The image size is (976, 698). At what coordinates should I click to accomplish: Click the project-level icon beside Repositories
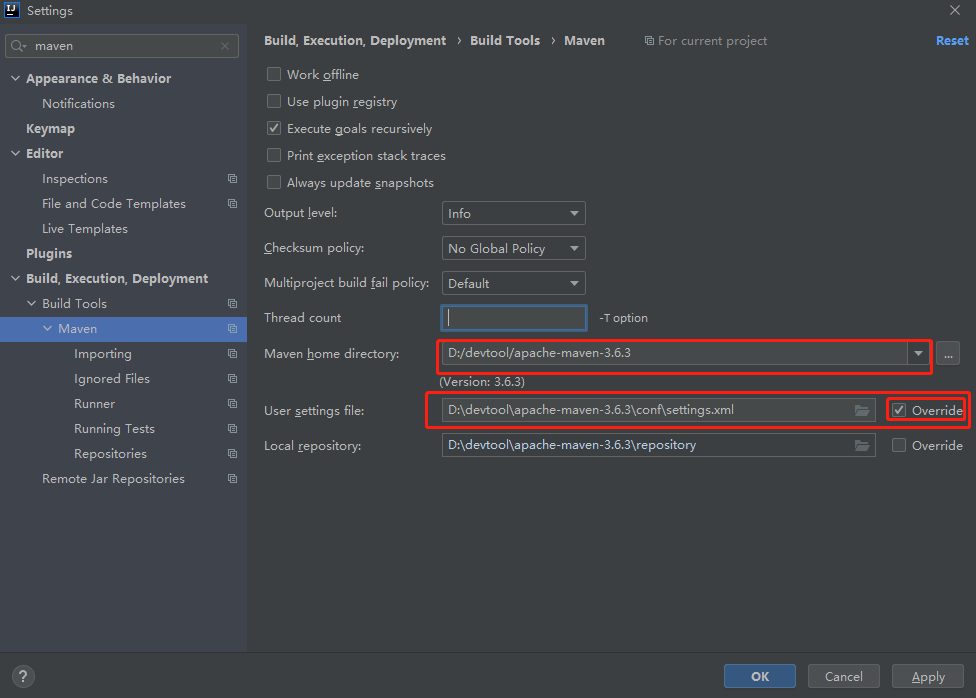232,453
